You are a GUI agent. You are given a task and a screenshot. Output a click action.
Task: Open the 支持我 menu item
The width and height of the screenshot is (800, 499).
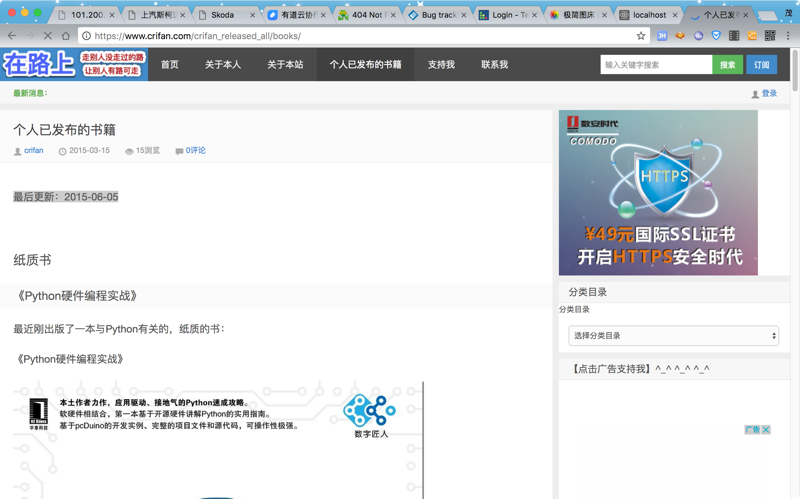[441, 65]
